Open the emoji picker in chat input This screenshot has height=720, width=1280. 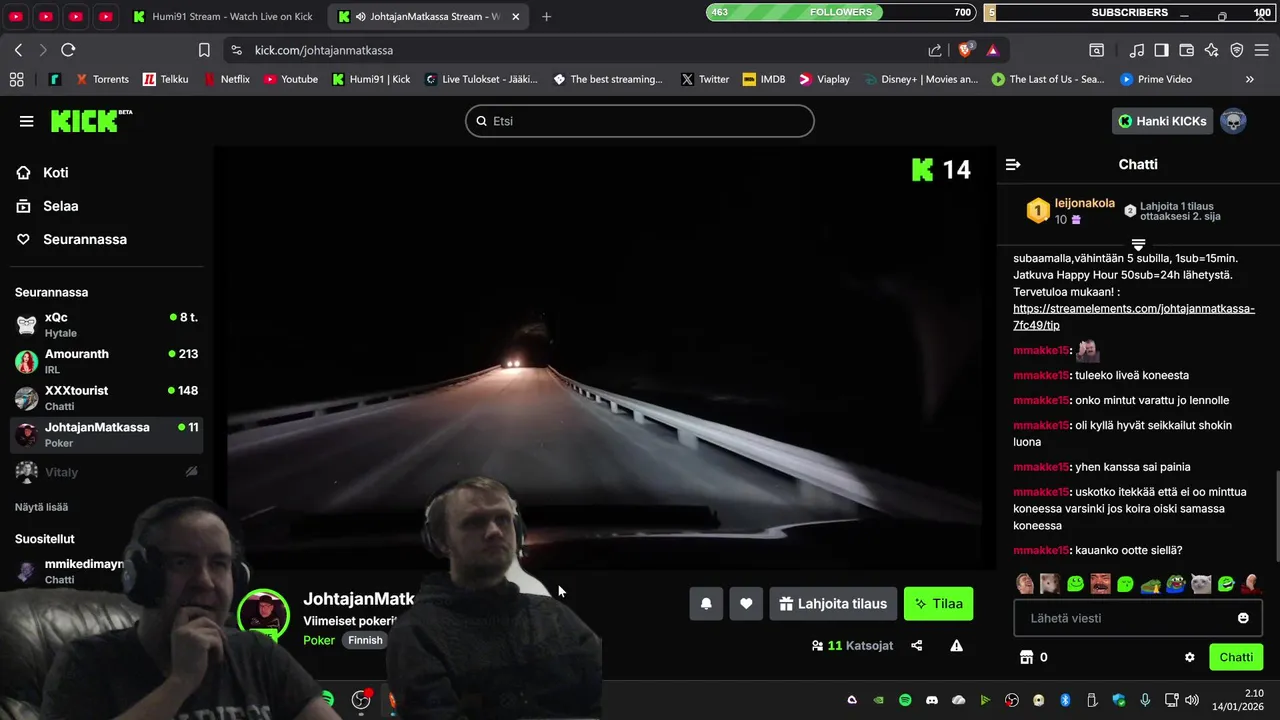point(1243,618)
